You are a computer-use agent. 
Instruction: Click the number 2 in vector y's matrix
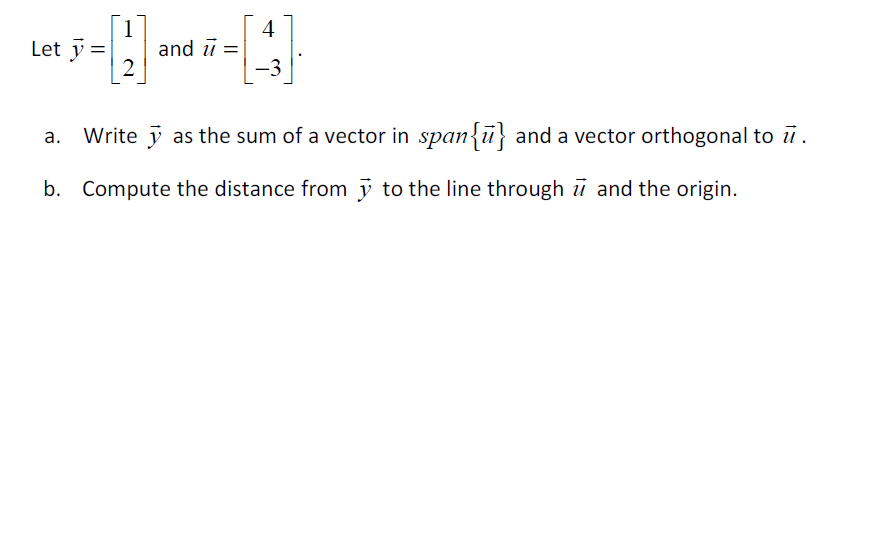(128, 68)
